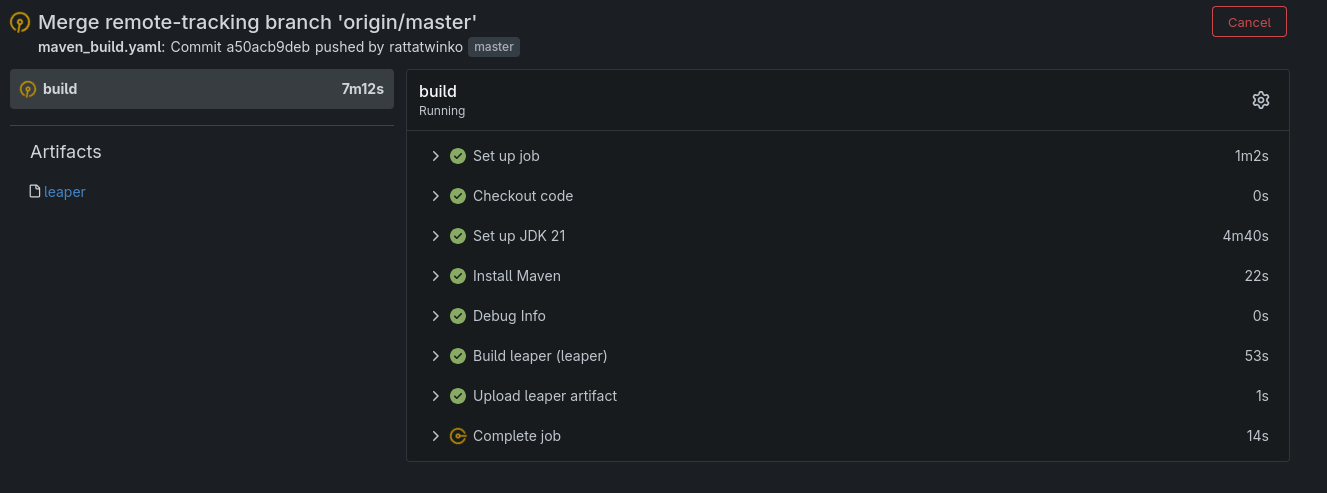Expand the Set up job step
1327x493 pixels.
click(436, 156)
